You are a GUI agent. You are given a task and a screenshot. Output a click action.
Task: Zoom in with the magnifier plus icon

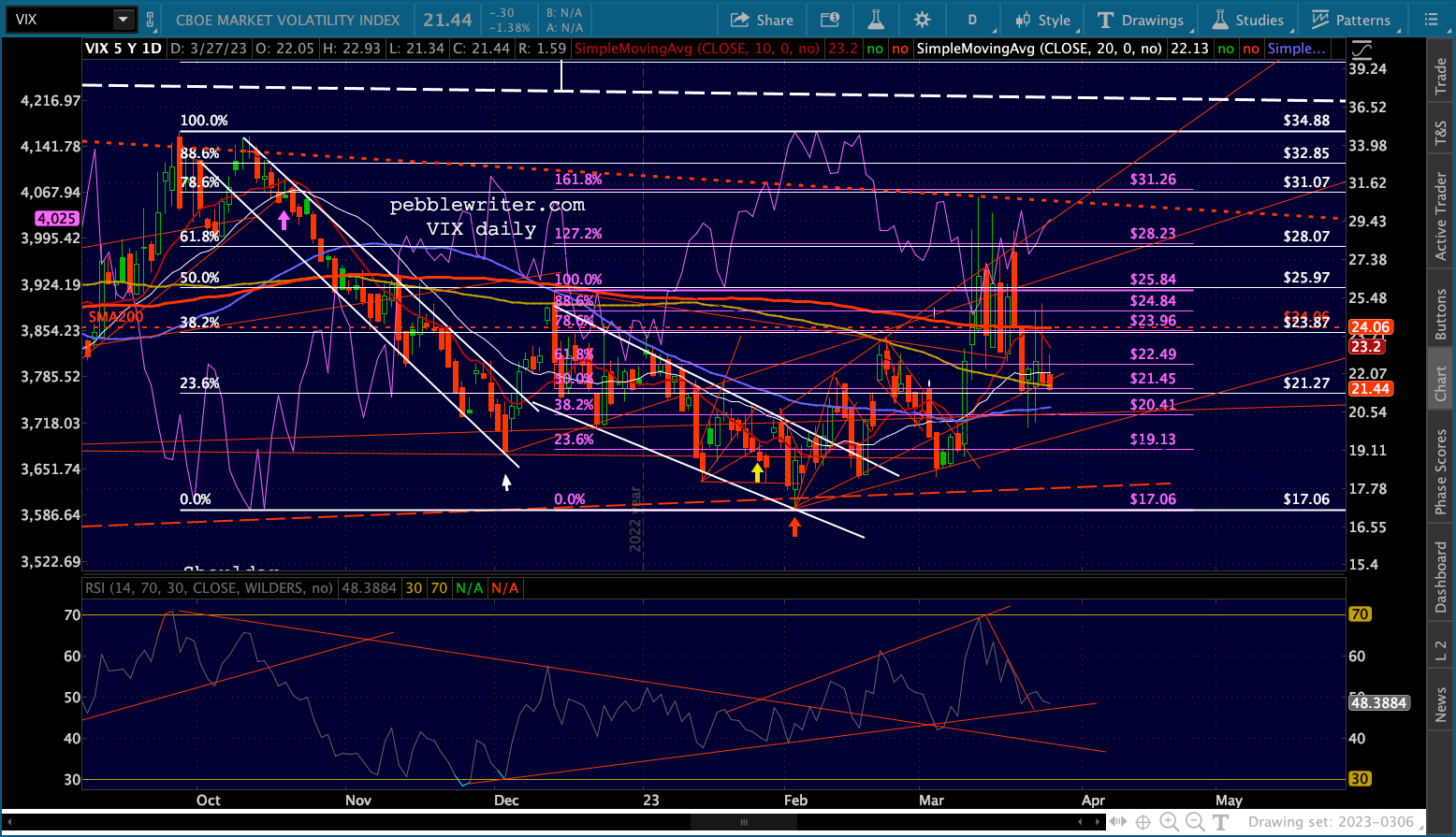coord(1170,823)
